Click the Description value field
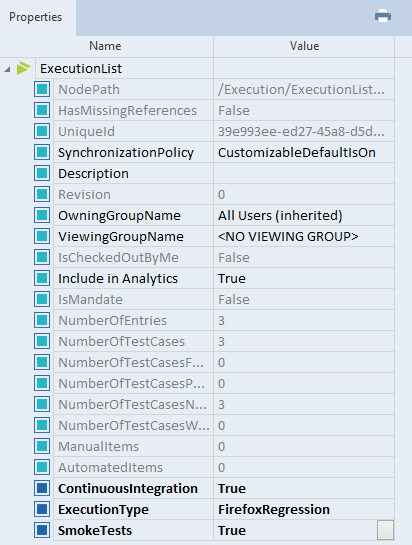Screen dimensions: 412x545 pos(304,173)
